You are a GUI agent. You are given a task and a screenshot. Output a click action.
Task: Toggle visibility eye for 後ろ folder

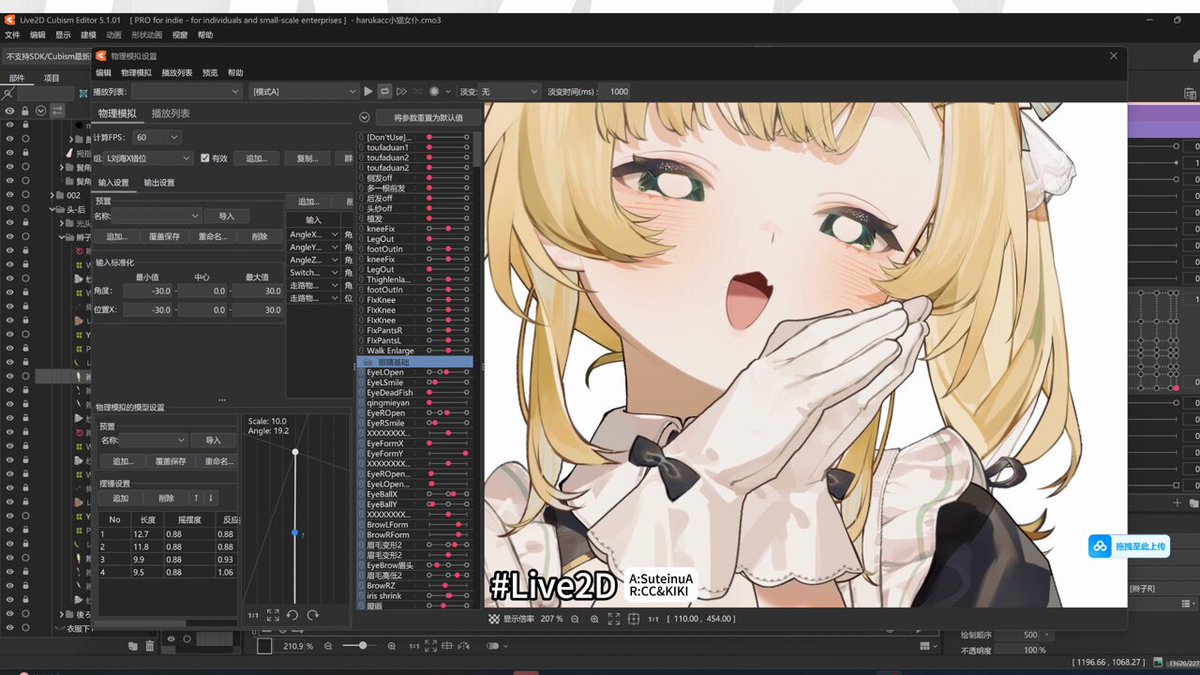coord(10,614)
